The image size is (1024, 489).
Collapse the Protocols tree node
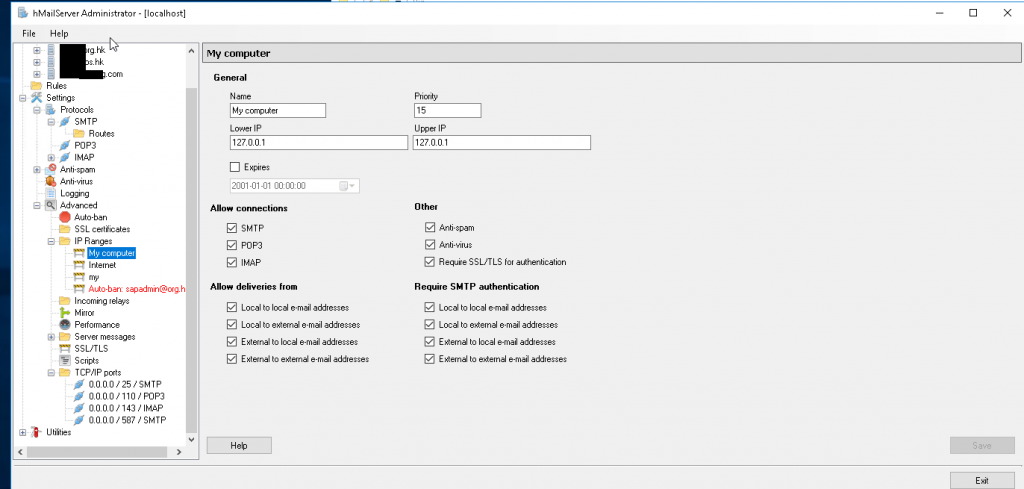(x=37, y=110)
